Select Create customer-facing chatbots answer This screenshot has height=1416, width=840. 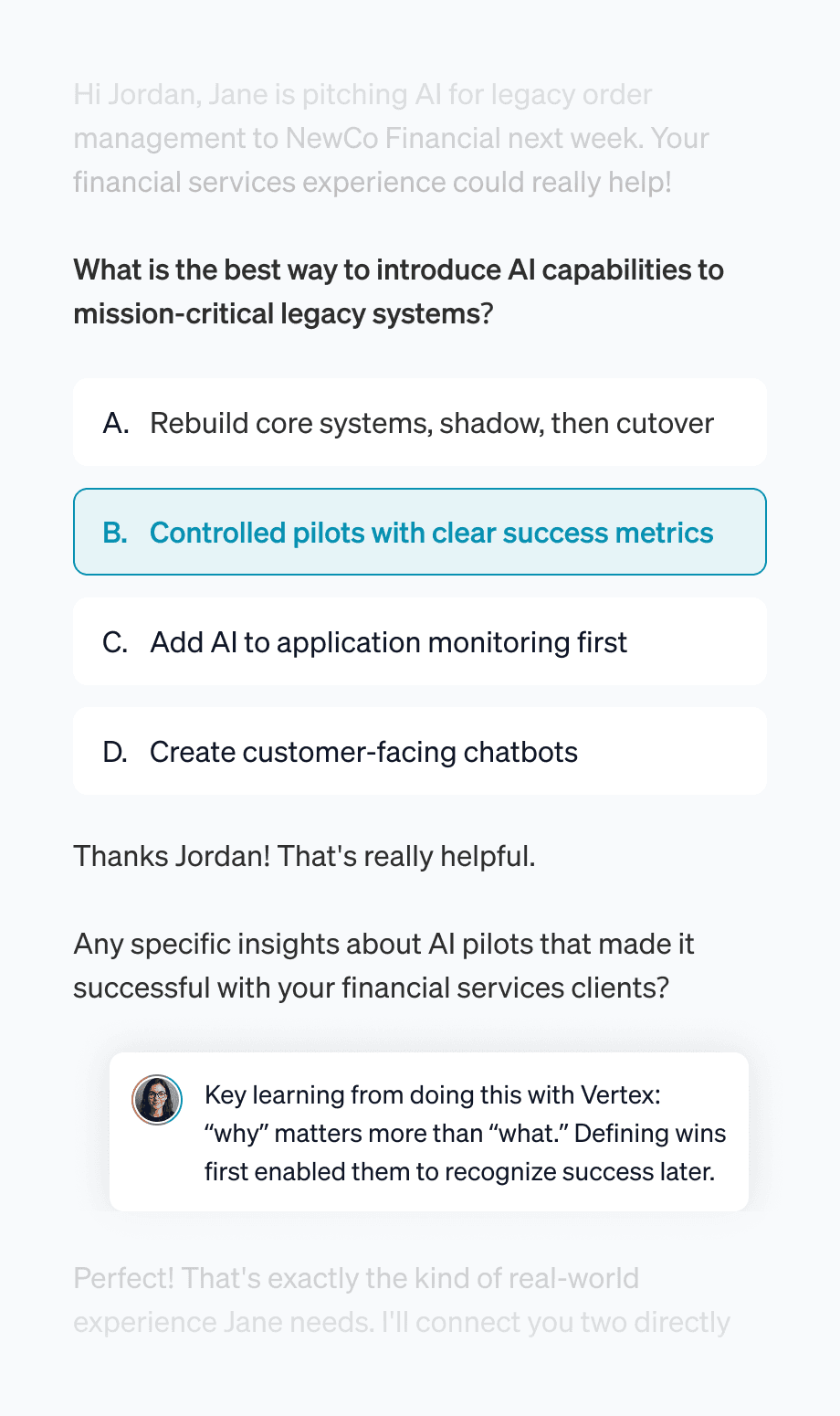pos(420,752)
